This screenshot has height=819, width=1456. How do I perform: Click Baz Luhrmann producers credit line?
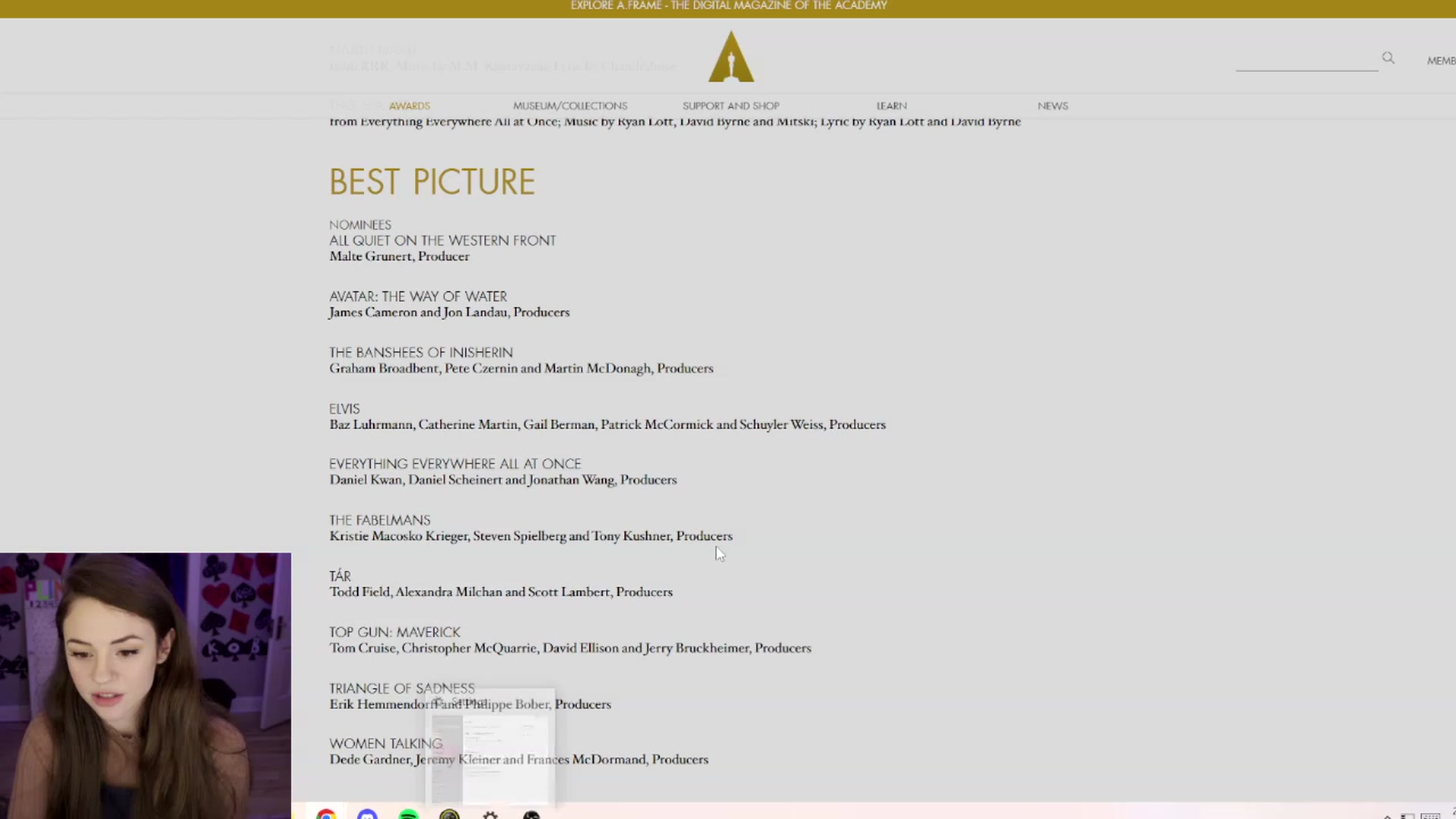607,425
